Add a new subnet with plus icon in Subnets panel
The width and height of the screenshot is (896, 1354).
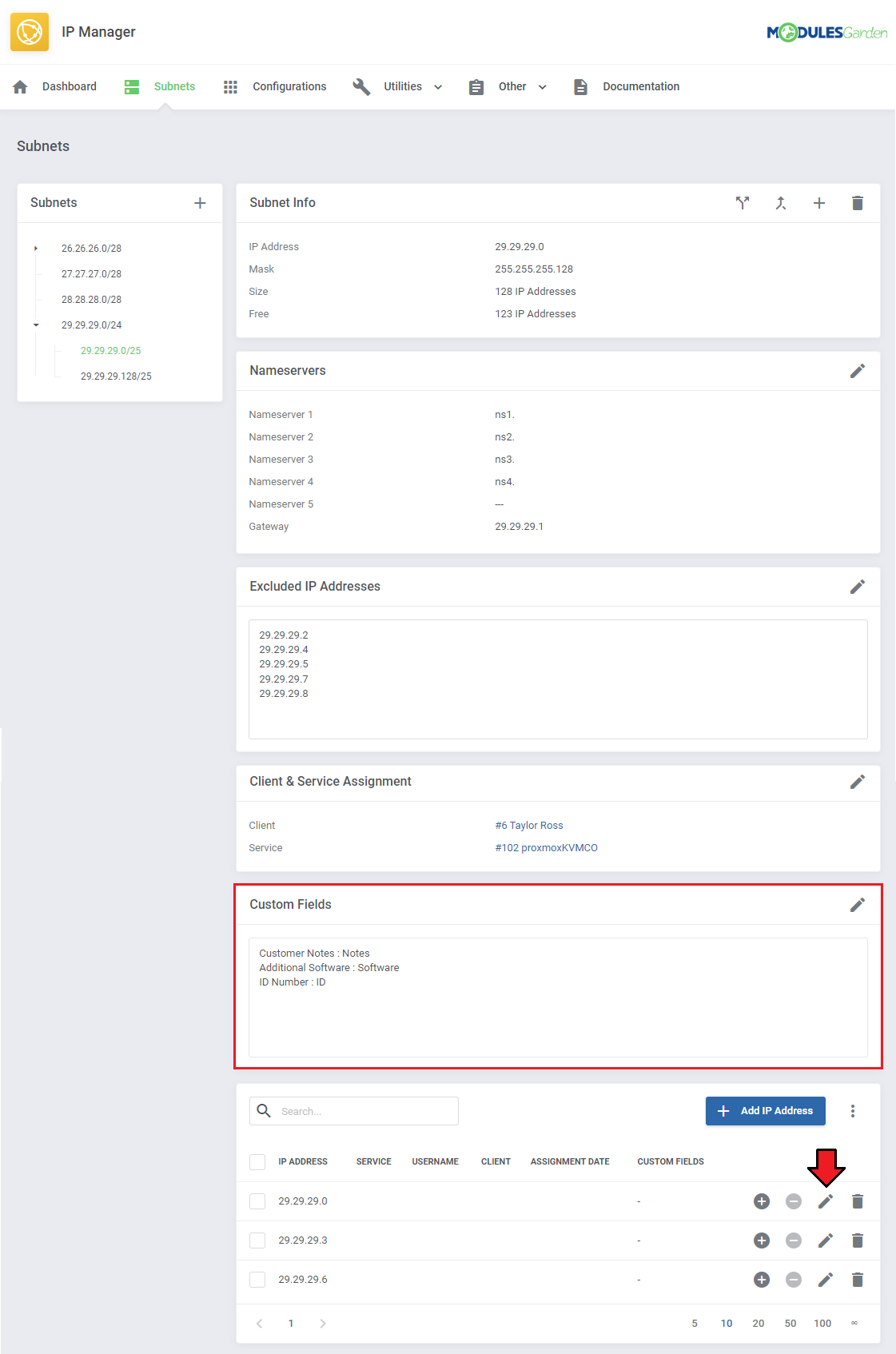tap(200, 203)
